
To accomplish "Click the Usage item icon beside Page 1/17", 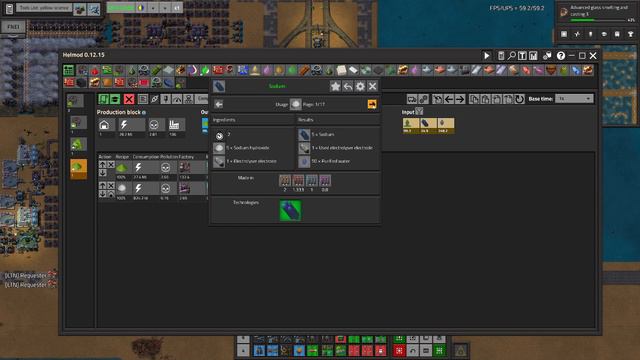I will point(296,104).
